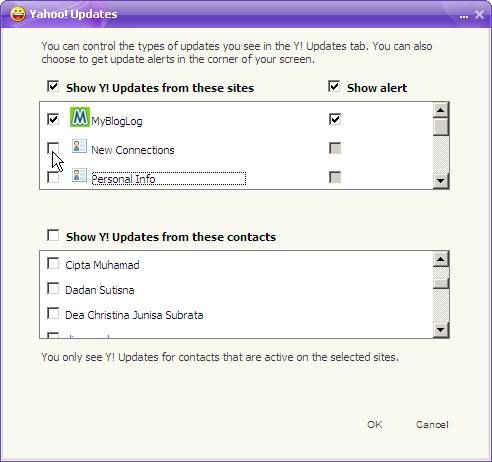The image size is (492, 462).
Task: Click the Yahoo smiley icon in title bar
Action: tap(18, 14)
